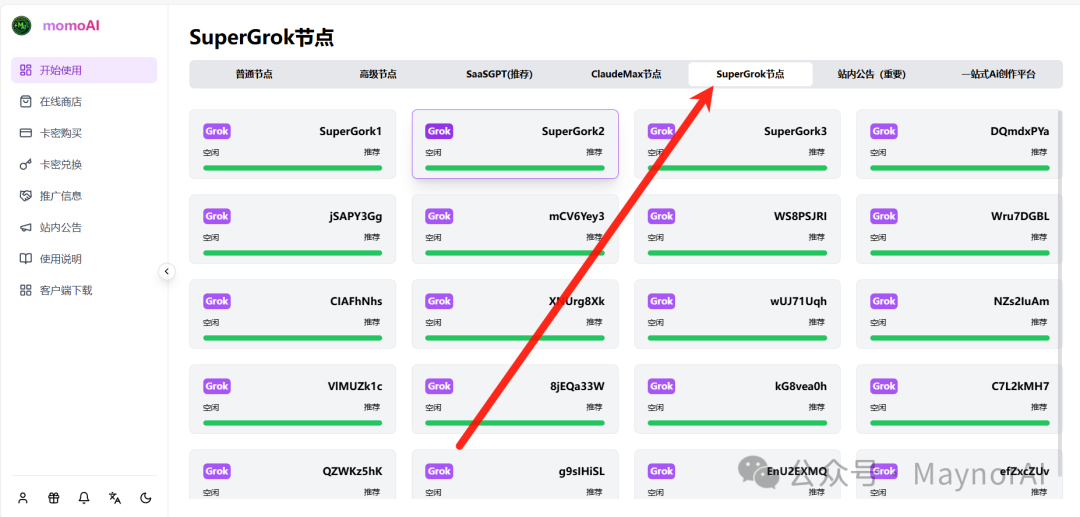Open the 站内公告（重要） tab
Viewport: 1080px width, 517px height.
click(874, 74)
